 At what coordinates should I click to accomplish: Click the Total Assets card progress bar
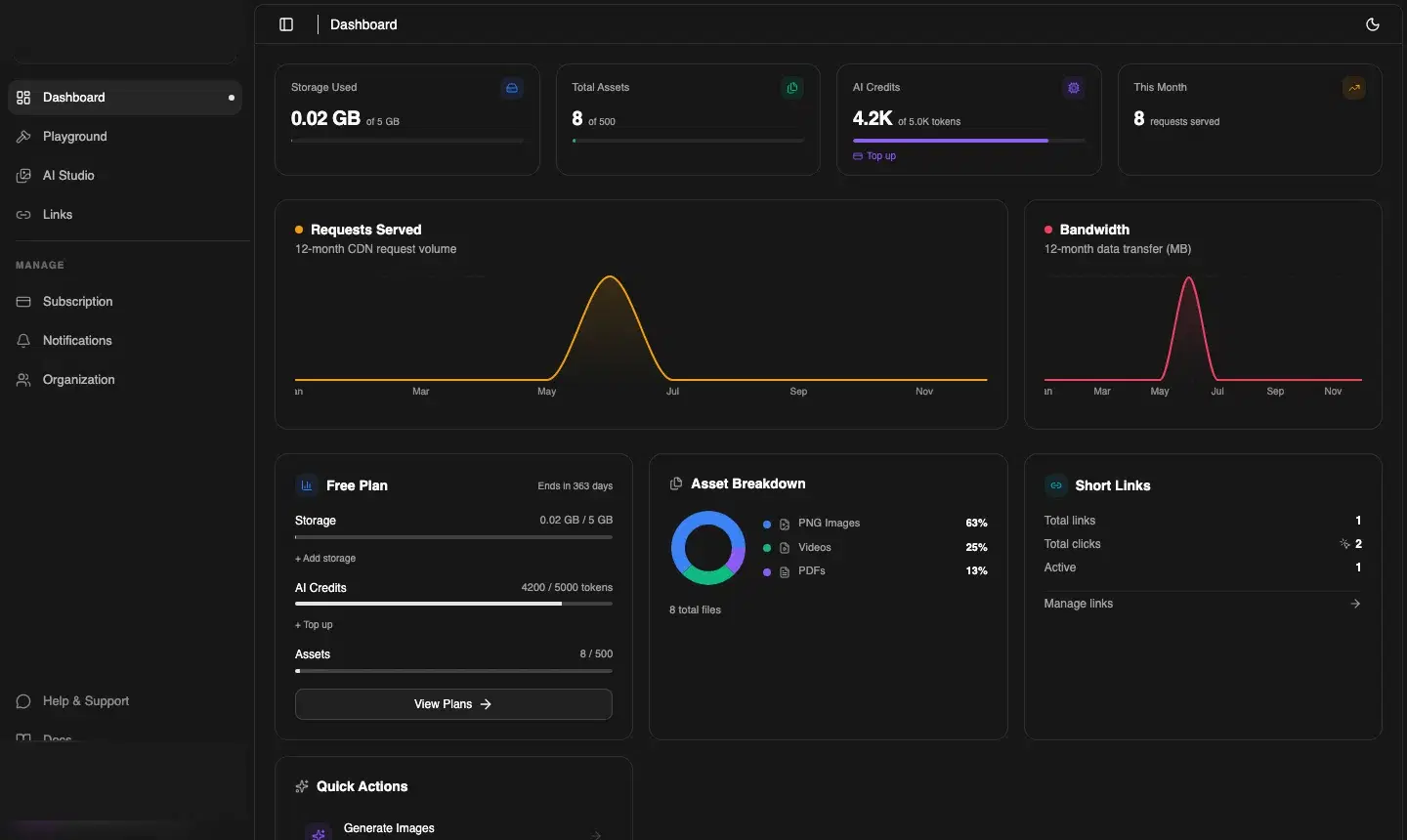pos(688,141)
